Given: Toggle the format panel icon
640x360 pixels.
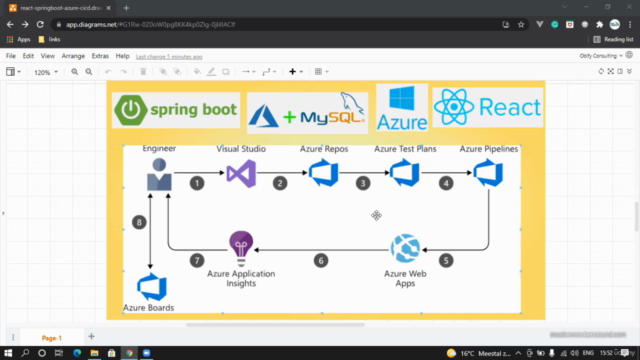Looking at the screenshot, I should coord(620,71).
